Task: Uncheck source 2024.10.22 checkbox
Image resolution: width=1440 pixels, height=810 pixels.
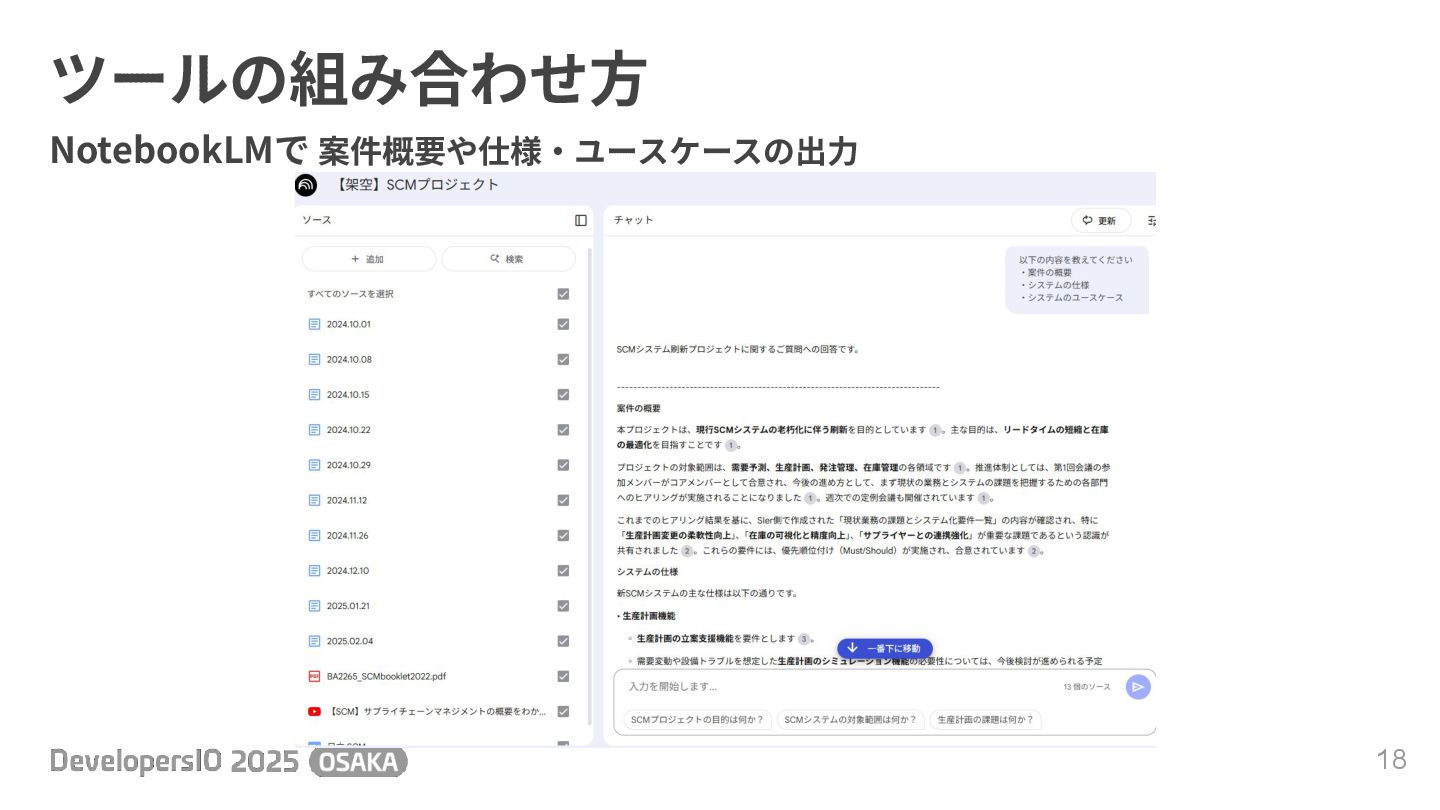Action: [563, 429]
